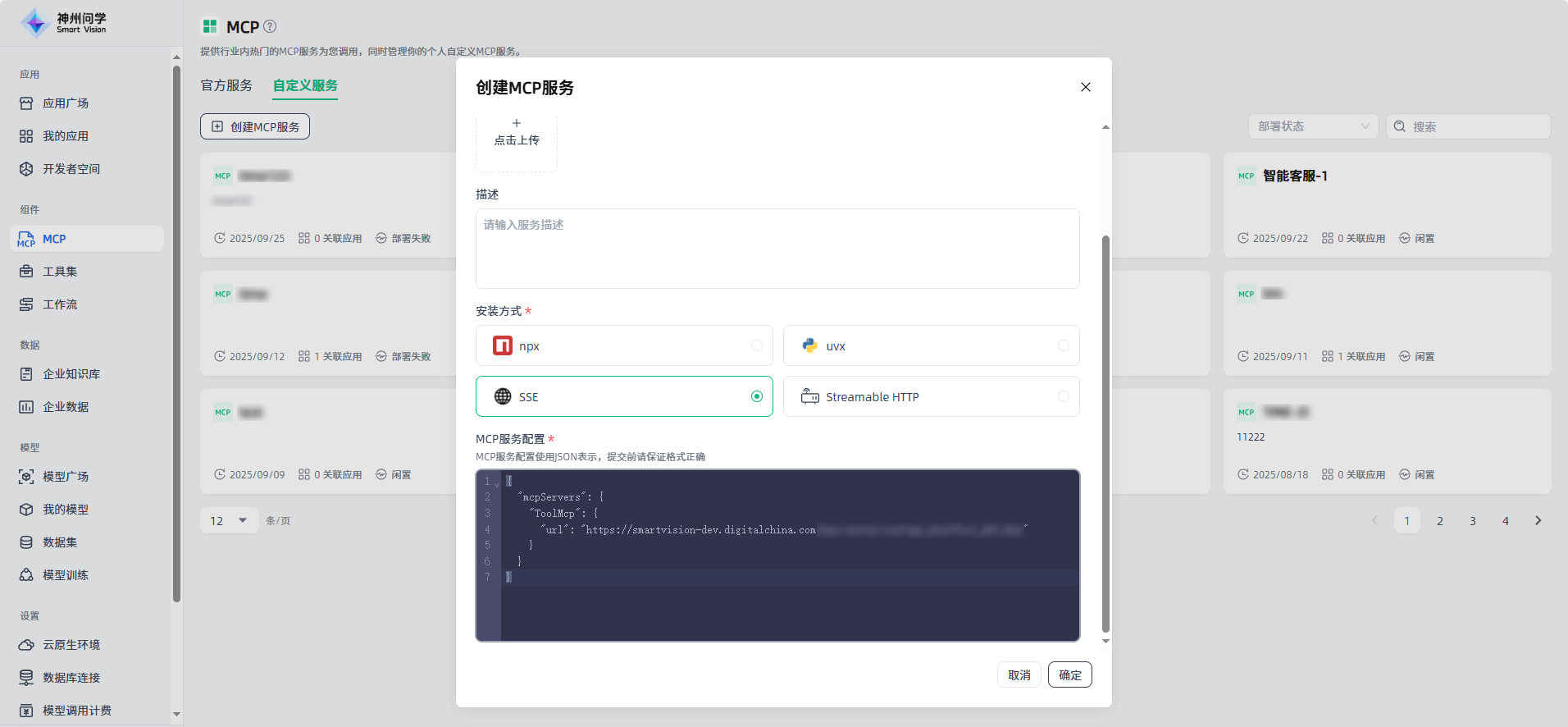
Task: Open 模型广场 from the sidebar
Action: [x=65, y=477]
